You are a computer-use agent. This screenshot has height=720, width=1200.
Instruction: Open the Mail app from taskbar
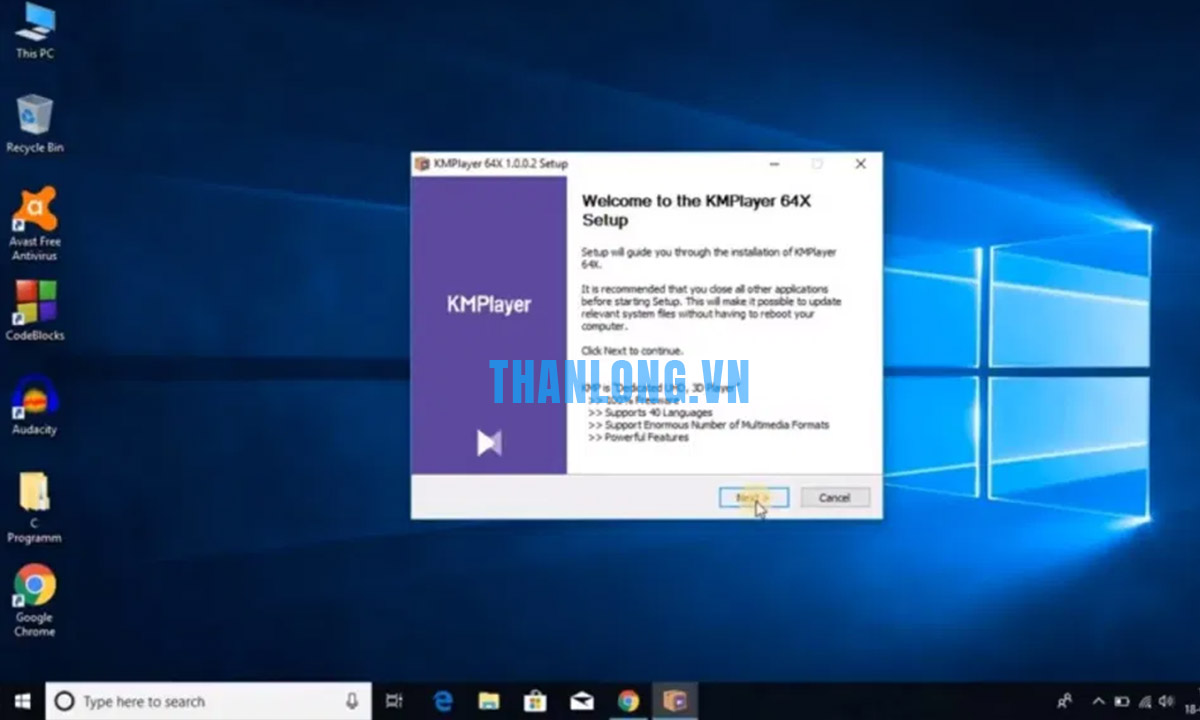pyautogui.click(x=581, y=701)
